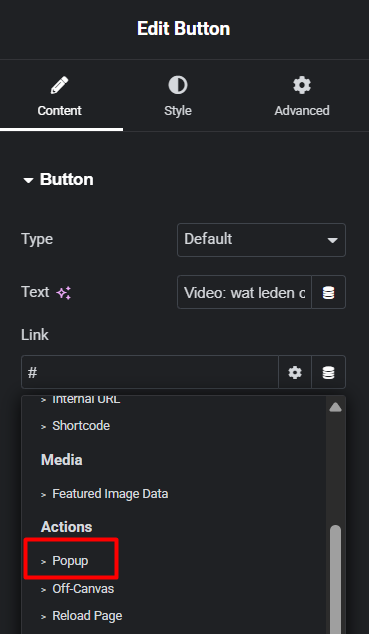Switch to the Style tab

(x=178, y=97)
